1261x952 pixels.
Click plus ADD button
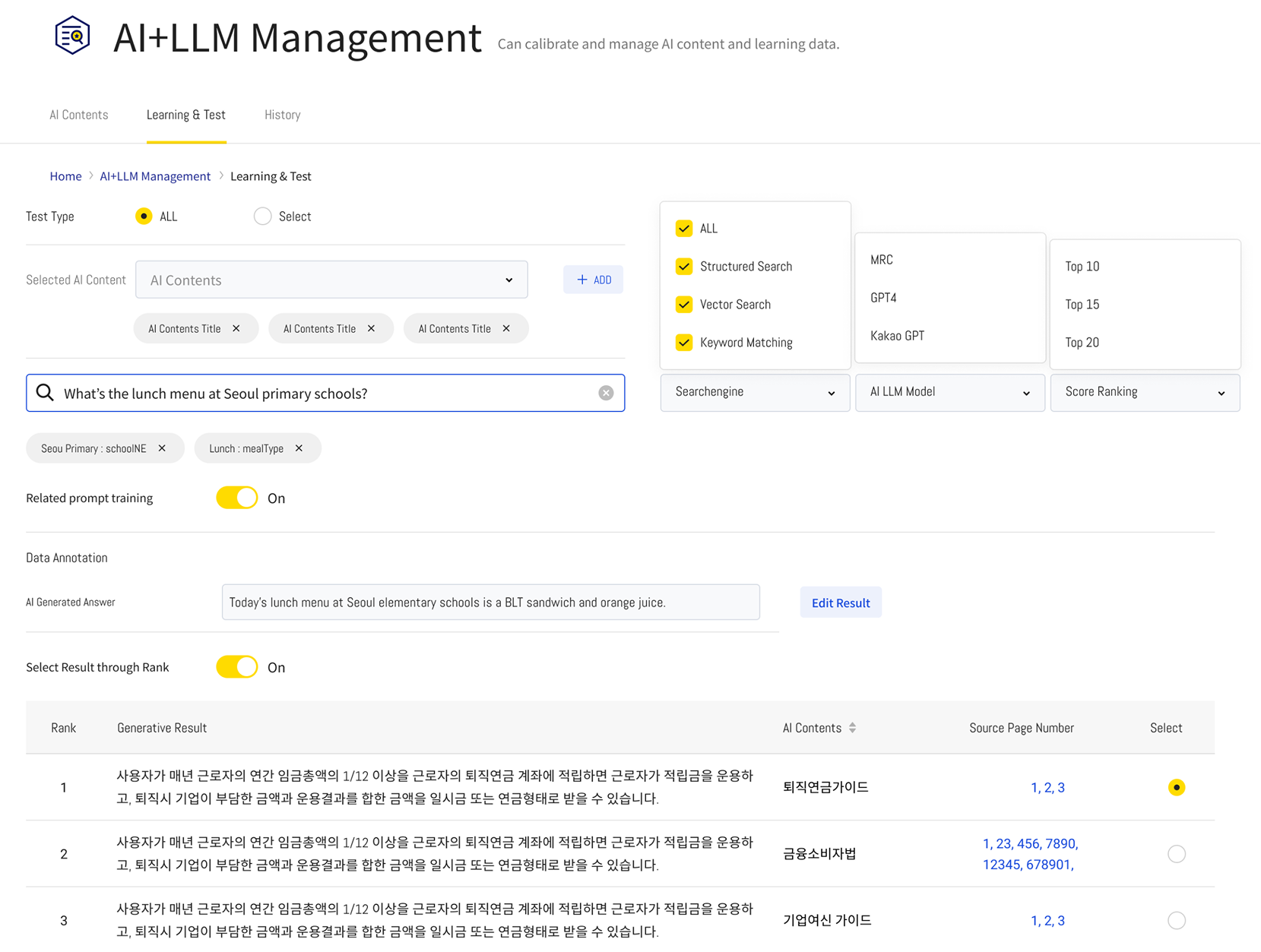click(x=593, y=280)
